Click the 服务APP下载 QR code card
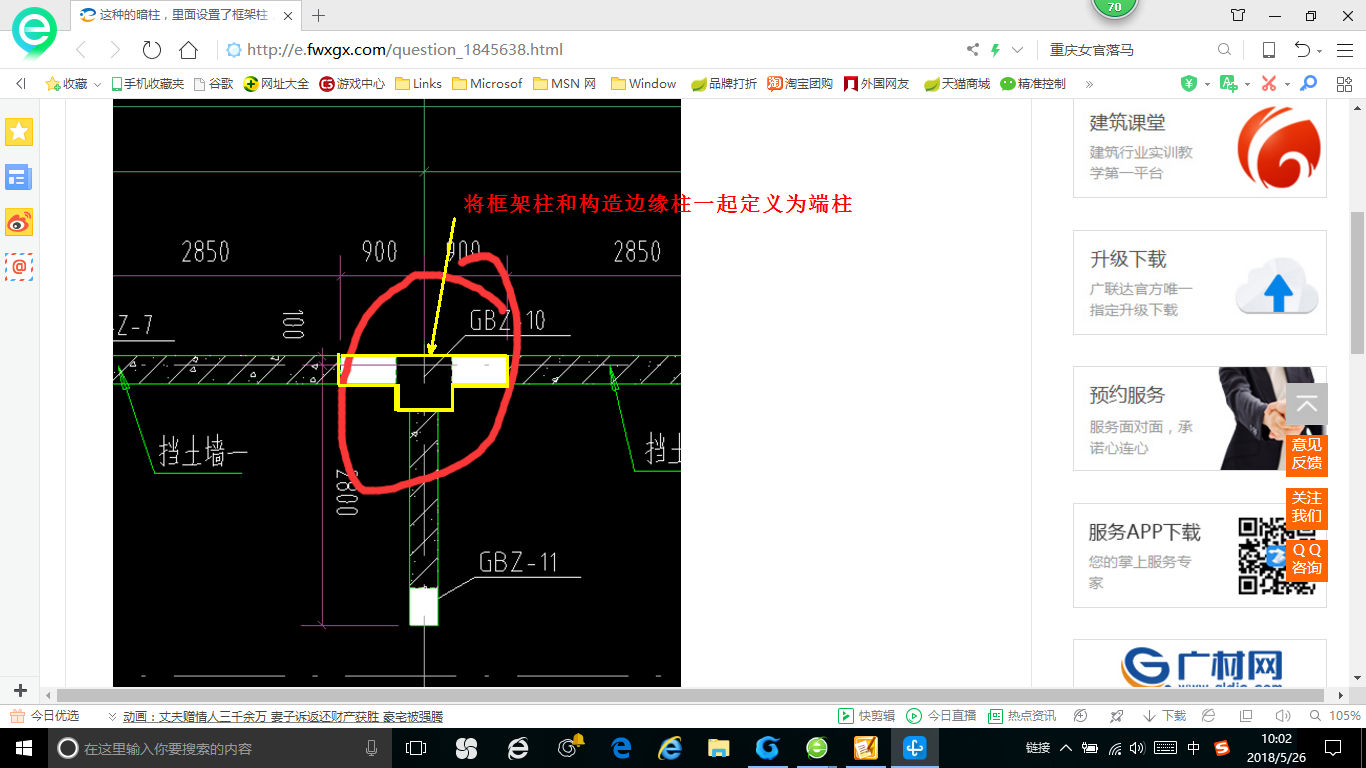This screenshot has width=1366, height=768. 1200,555
